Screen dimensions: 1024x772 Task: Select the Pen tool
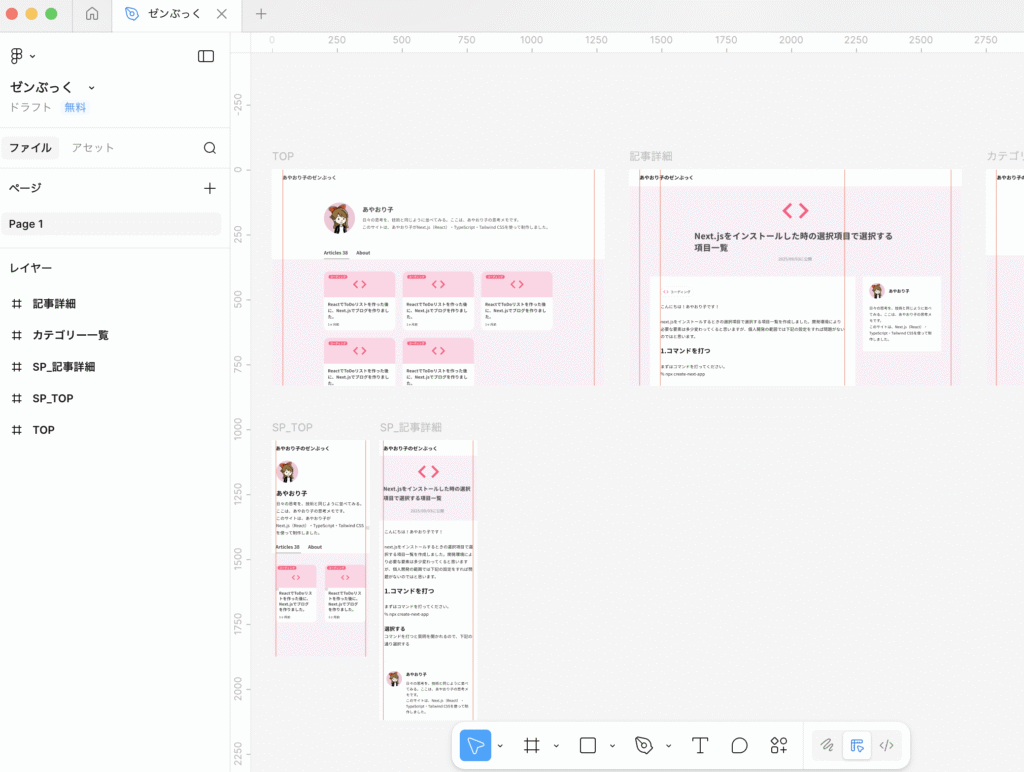644,745
